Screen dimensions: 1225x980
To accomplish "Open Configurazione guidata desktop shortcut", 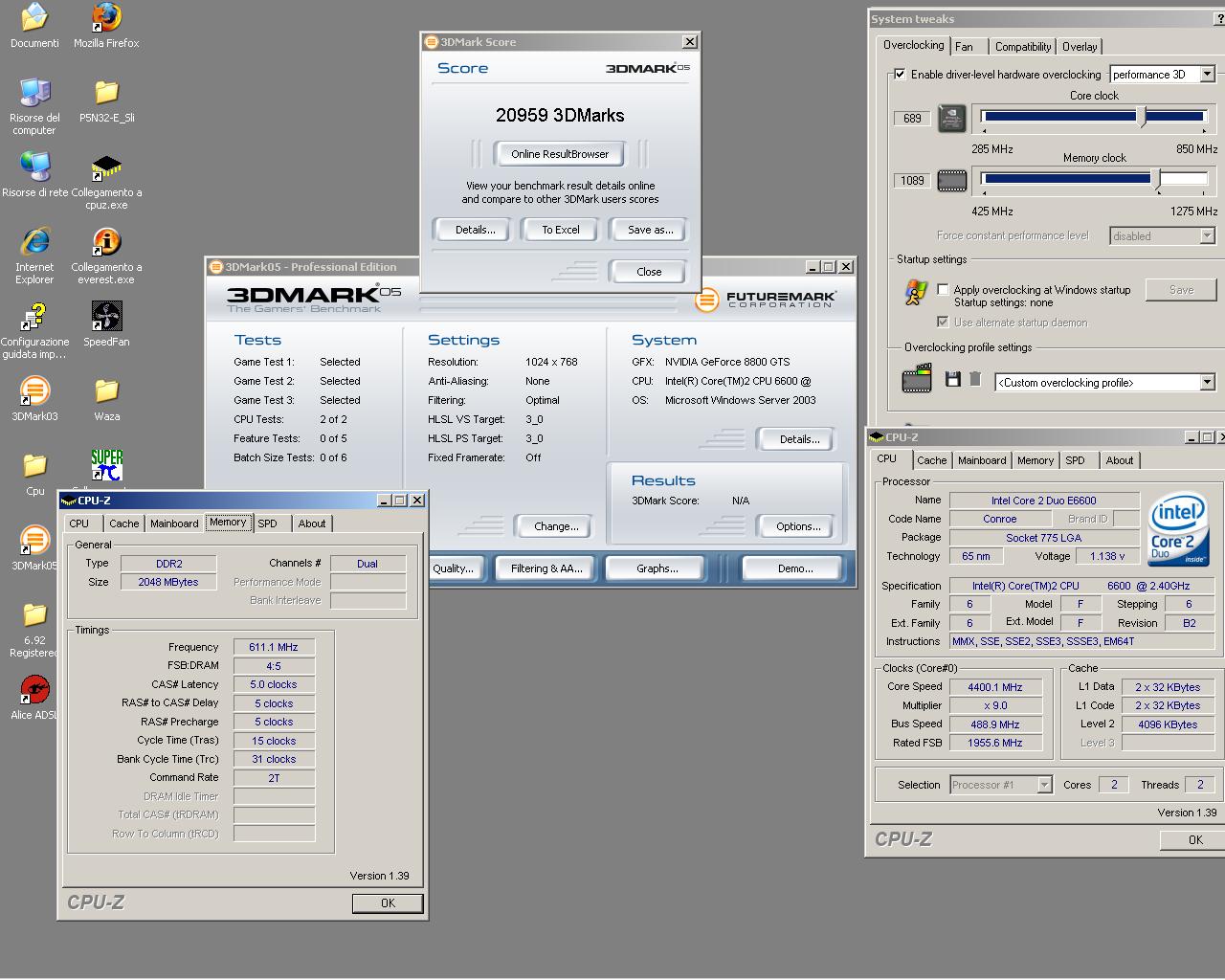I will click(x=34, y=330).
